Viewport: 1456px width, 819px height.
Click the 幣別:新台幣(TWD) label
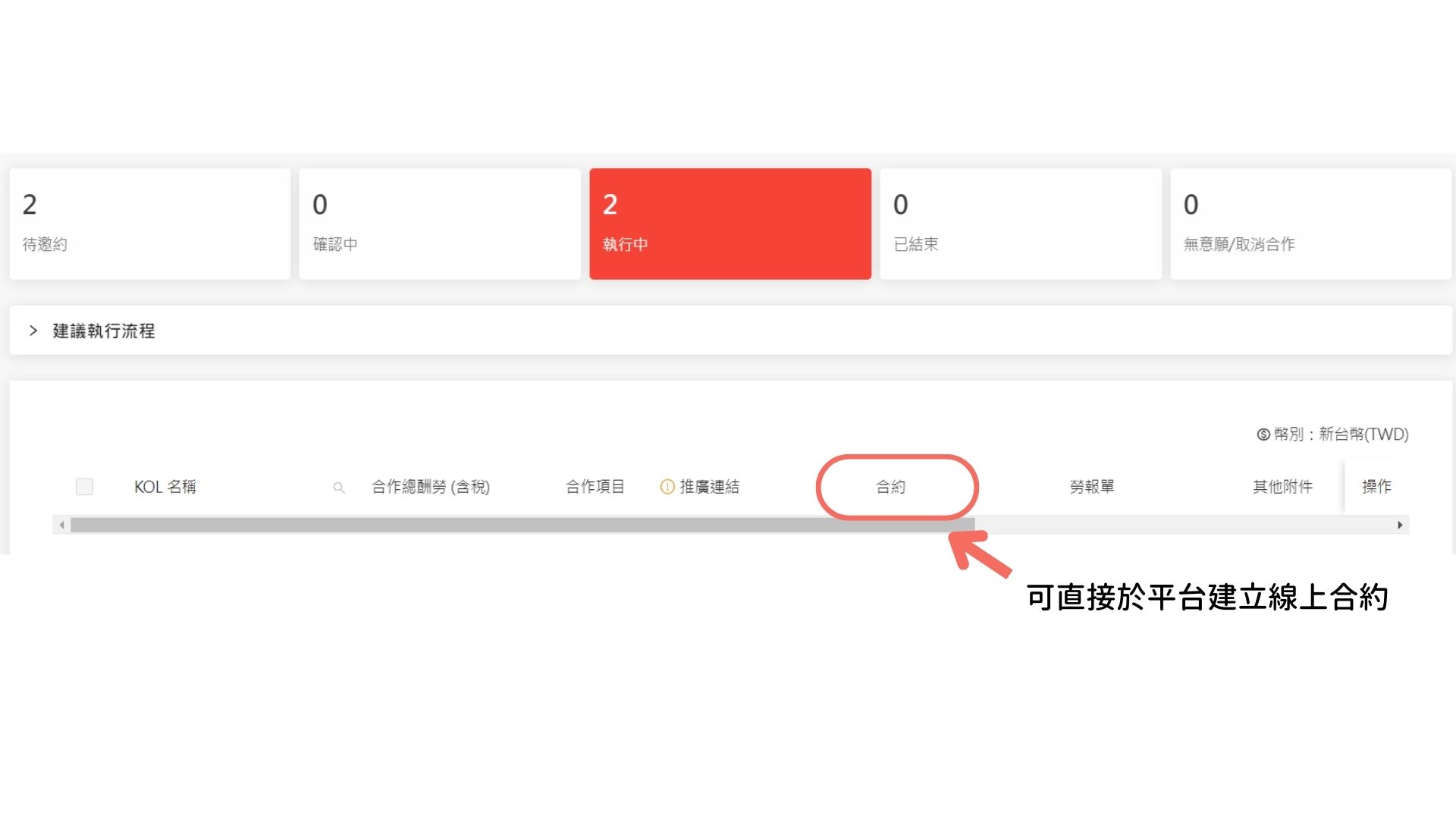tap(1341, 435)
